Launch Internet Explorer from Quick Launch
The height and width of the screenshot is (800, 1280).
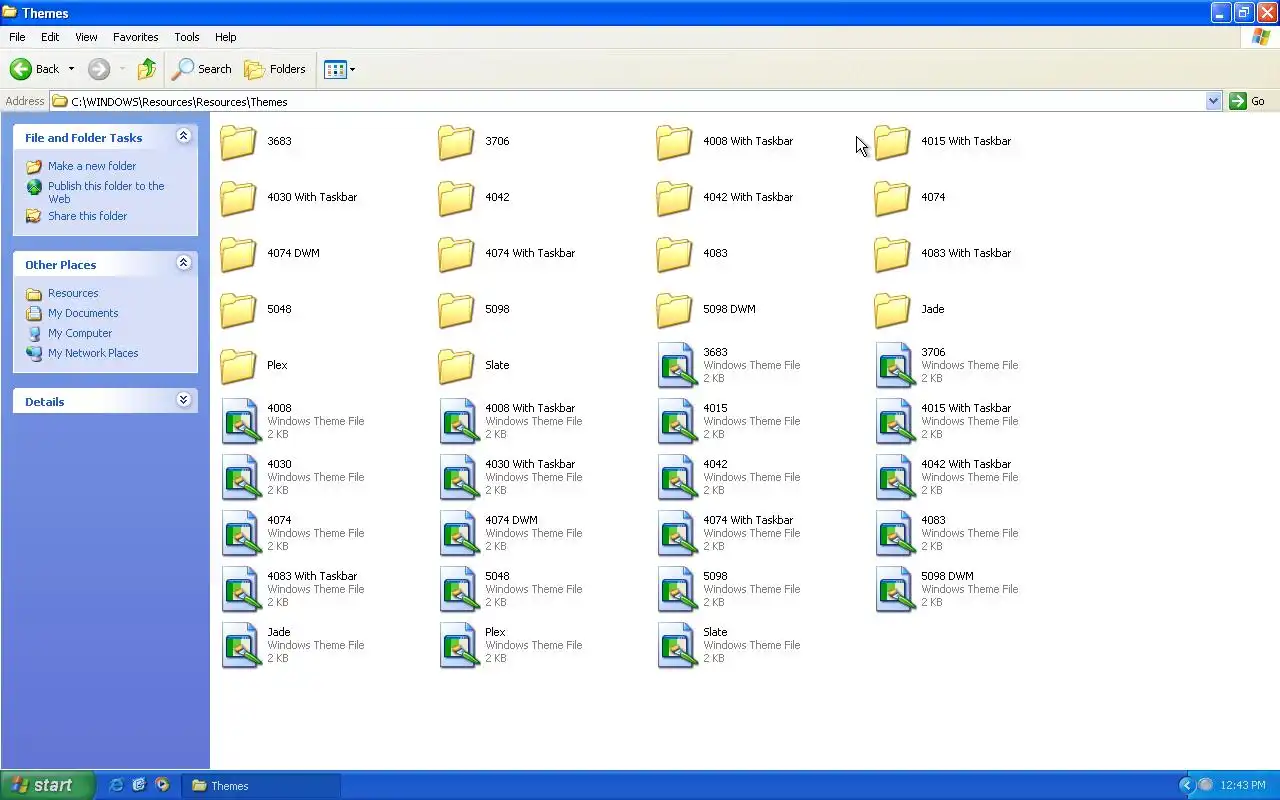click(x=116, y=785)
